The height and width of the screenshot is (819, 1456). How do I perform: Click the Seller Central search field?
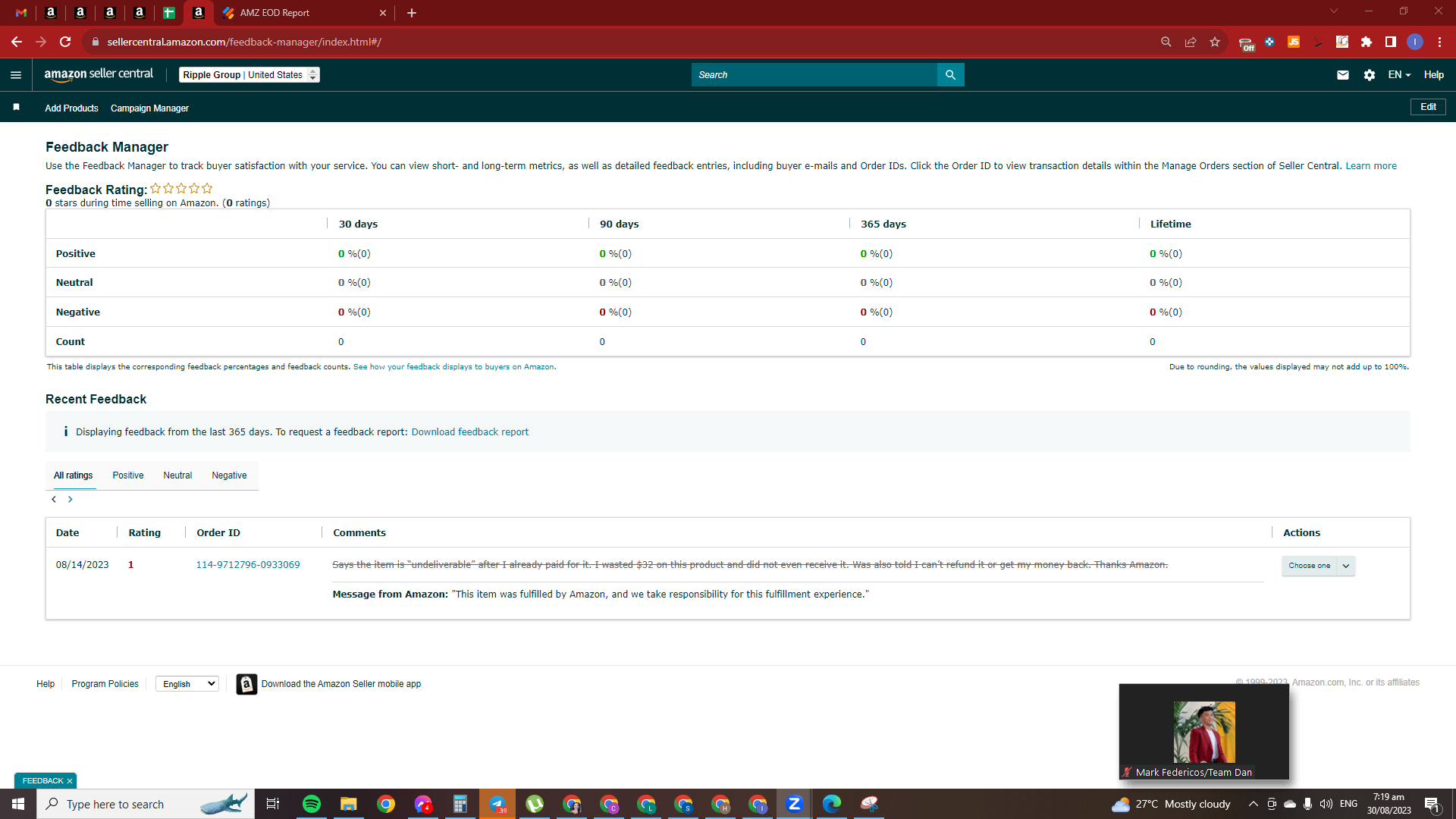tap(814, 74)
